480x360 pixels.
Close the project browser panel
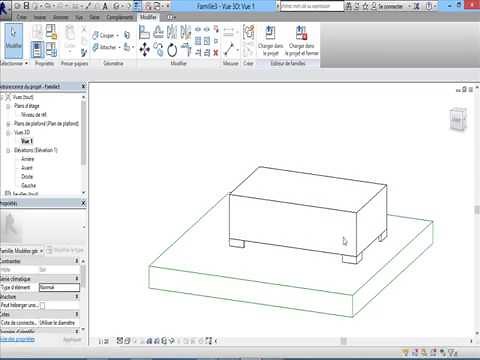(83, 86)
